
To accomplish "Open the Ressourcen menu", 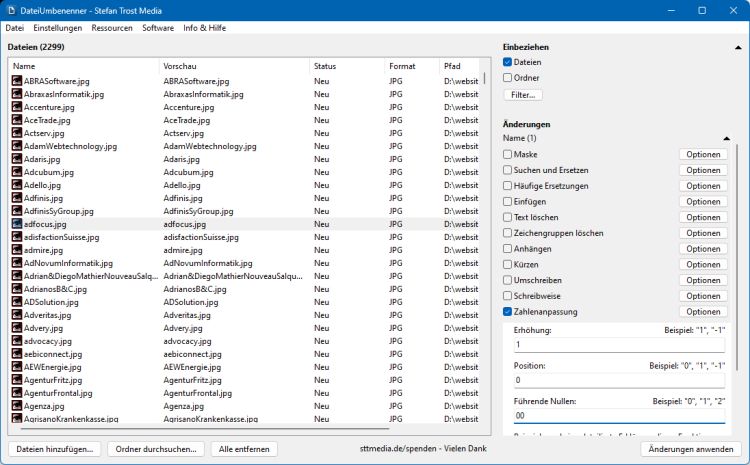I will 112,28.
